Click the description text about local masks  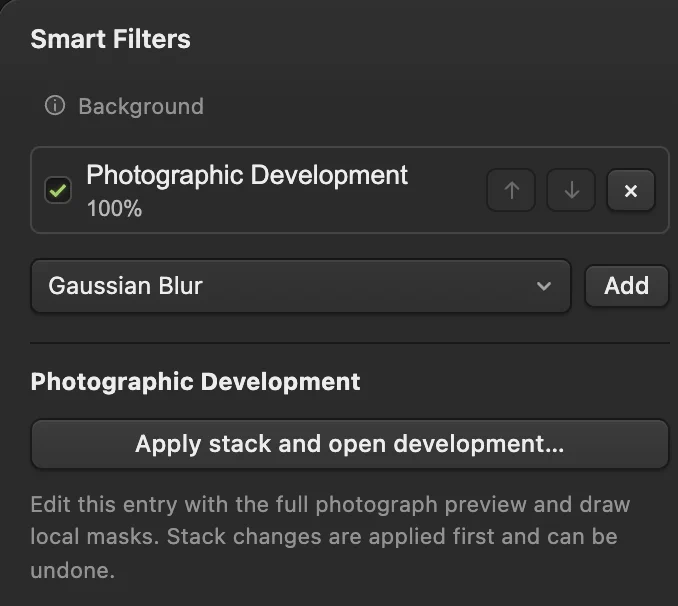[329, 537]
